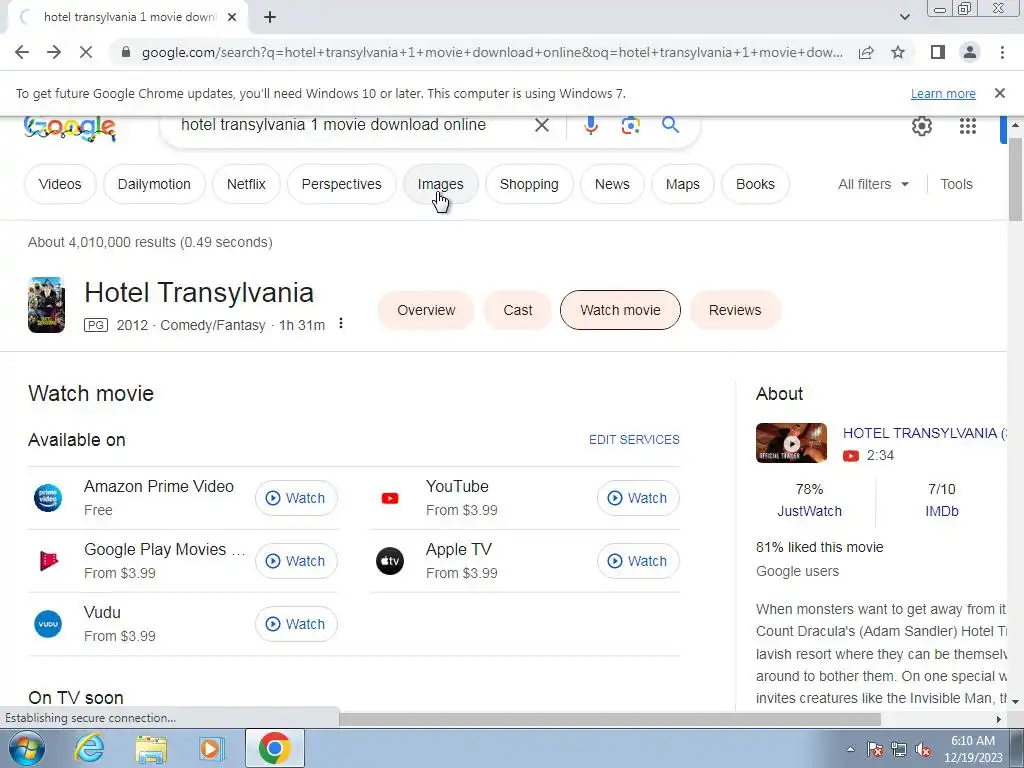This screenshot has width=1024, height=768.
Task: Click the magnifying glass search button
Action: coord(670,124)
